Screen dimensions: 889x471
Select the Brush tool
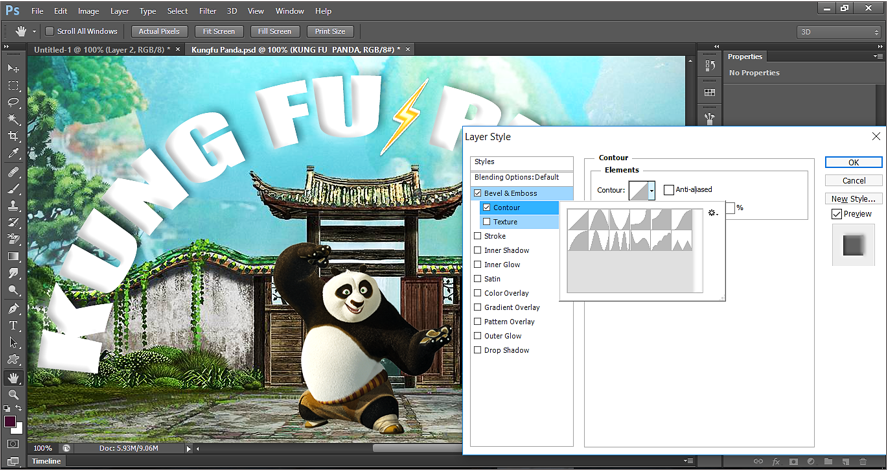(13, 189)
